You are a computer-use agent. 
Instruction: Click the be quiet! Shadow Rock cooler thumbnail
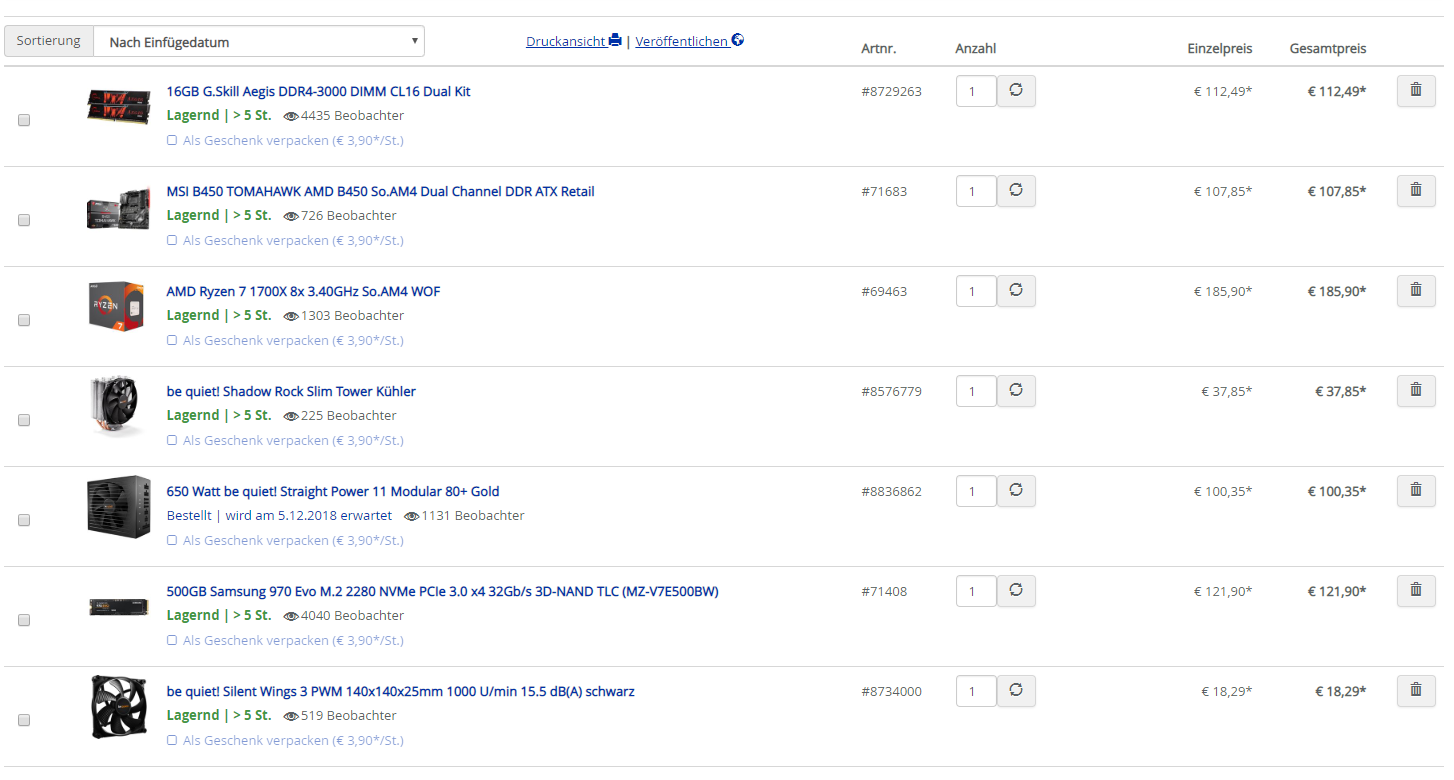(118, 406)
